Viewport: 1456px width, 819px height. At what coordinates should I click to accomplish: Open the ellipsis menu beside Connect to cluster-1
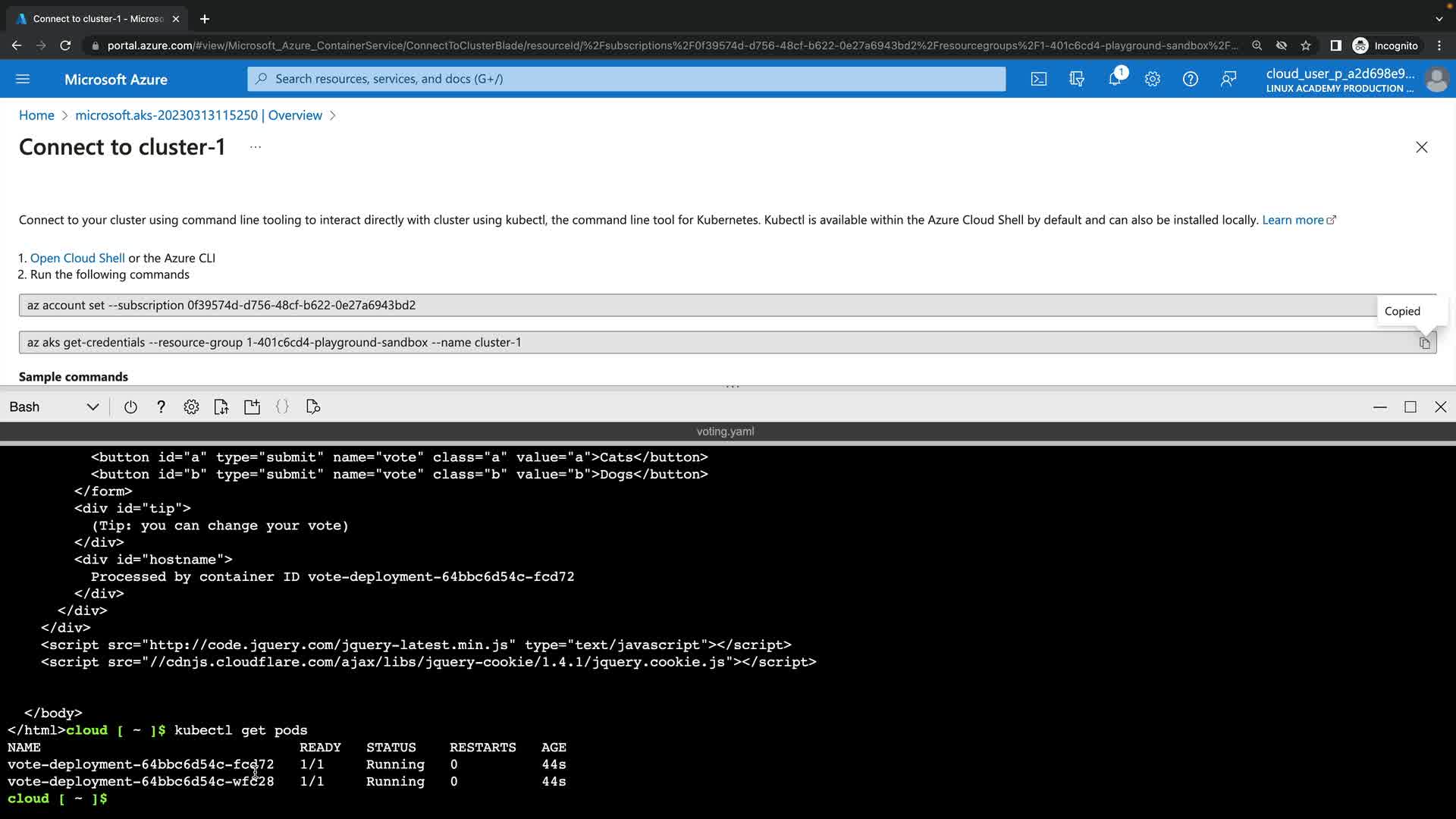pos(256,147)
